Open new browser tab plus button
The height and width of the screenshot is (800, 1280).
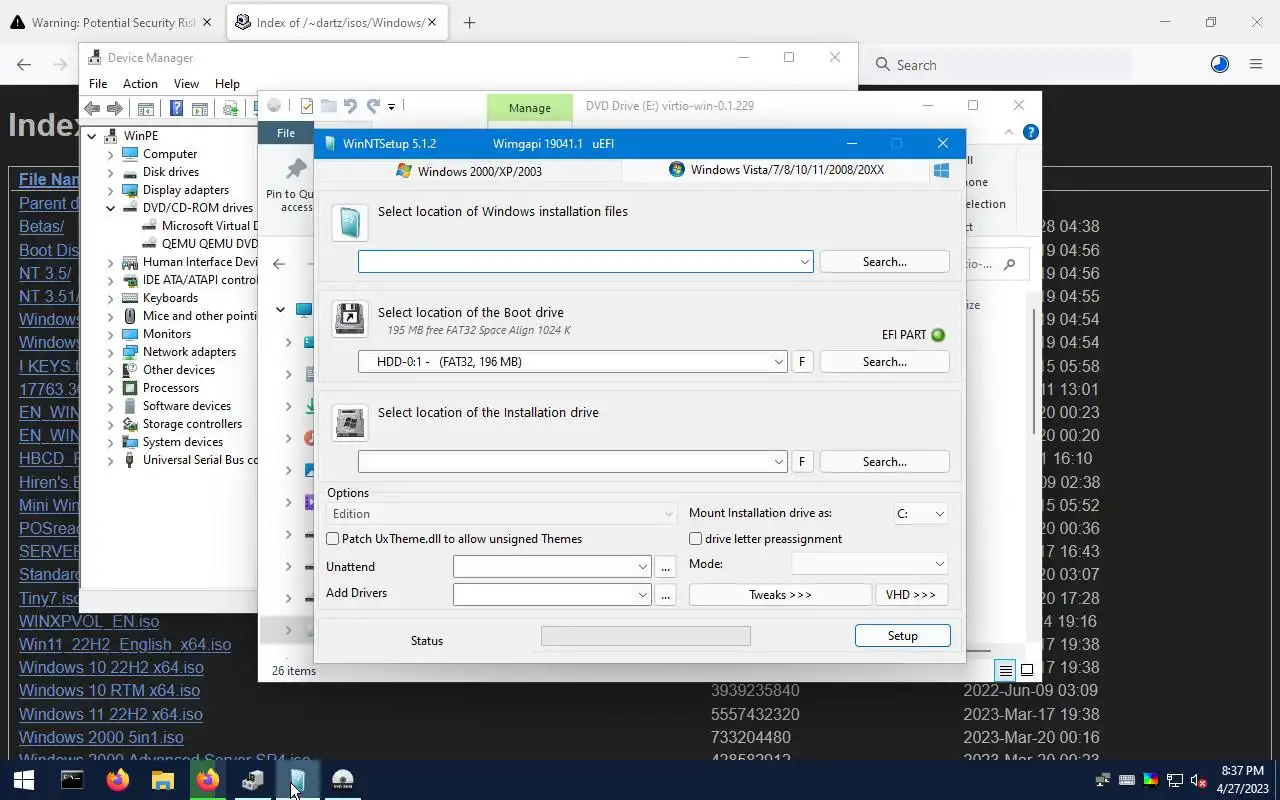[x=469, y=22]
